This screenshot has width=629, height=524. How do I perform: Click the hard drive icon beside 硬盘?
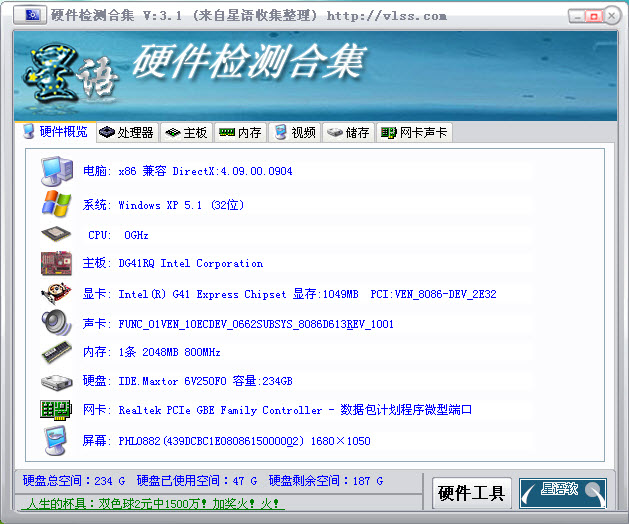(57, 382)
